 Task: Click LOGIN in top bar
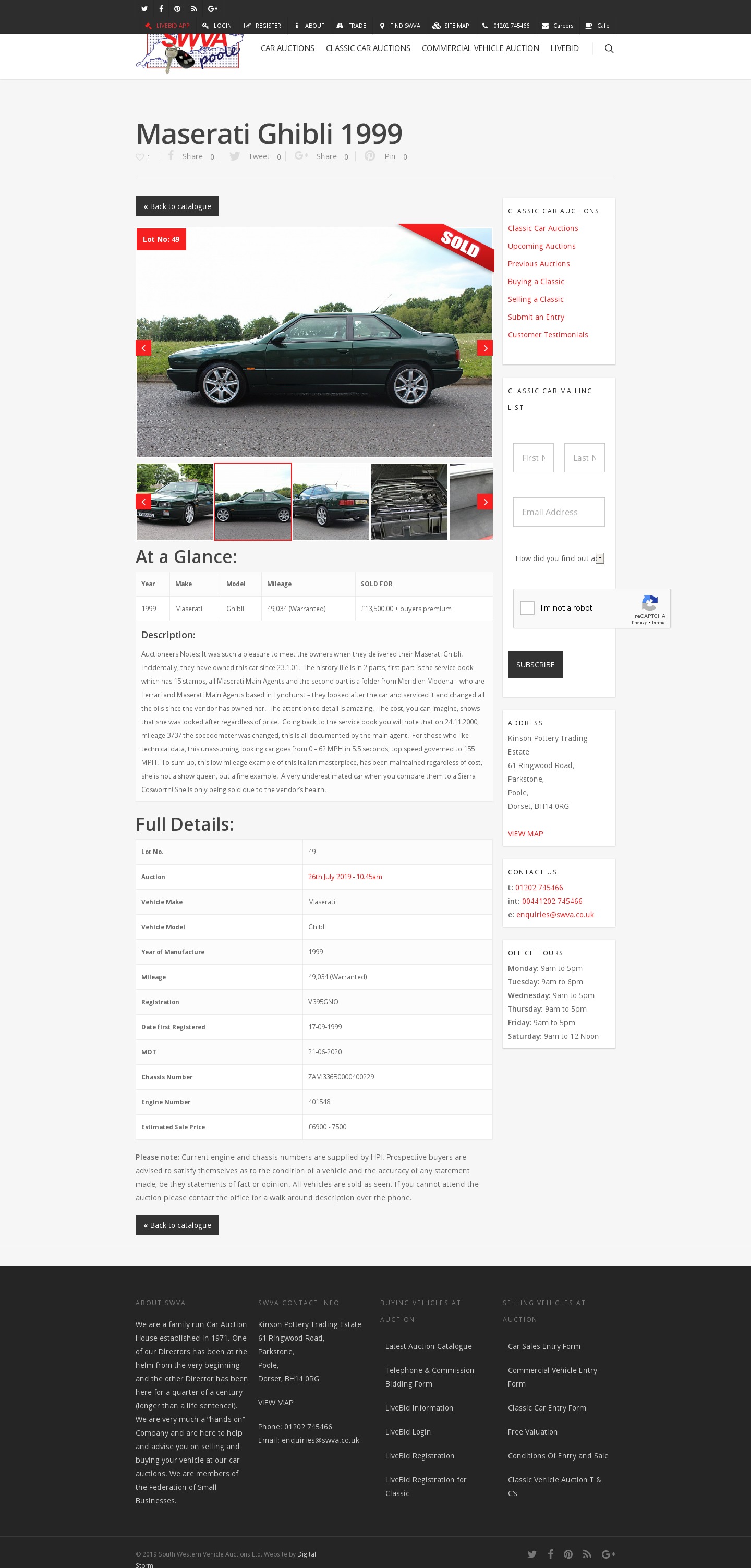tap(216, 26)
